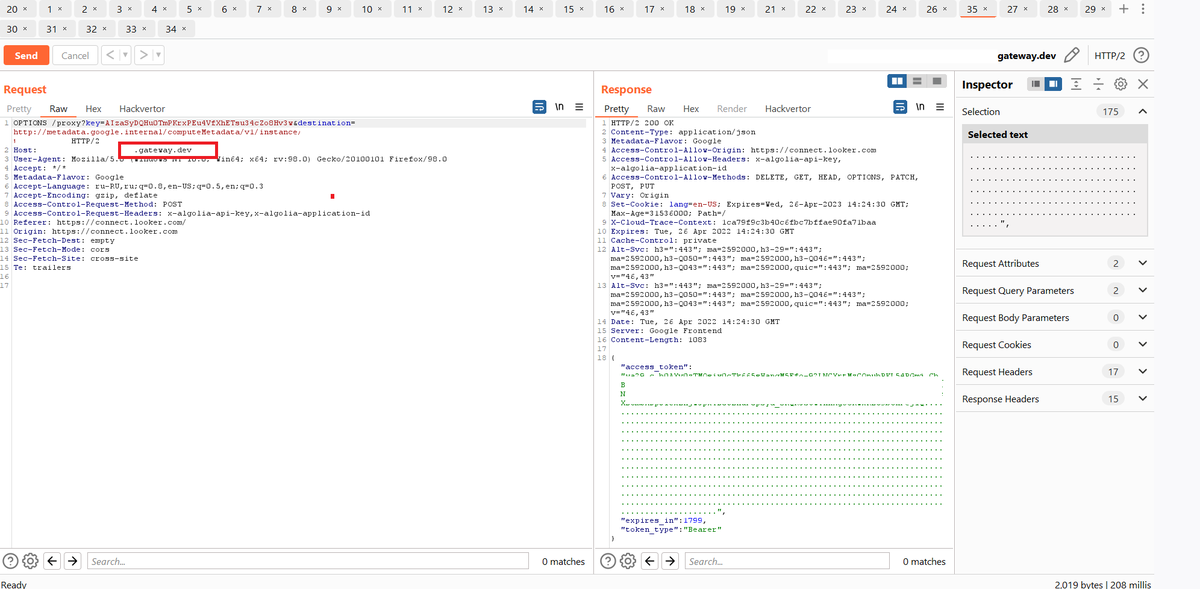This screenshot has height=589, width=1200.
Task: Expand Request Body Parameters section
Action: pyautogui.click(x=1143, y=317)
